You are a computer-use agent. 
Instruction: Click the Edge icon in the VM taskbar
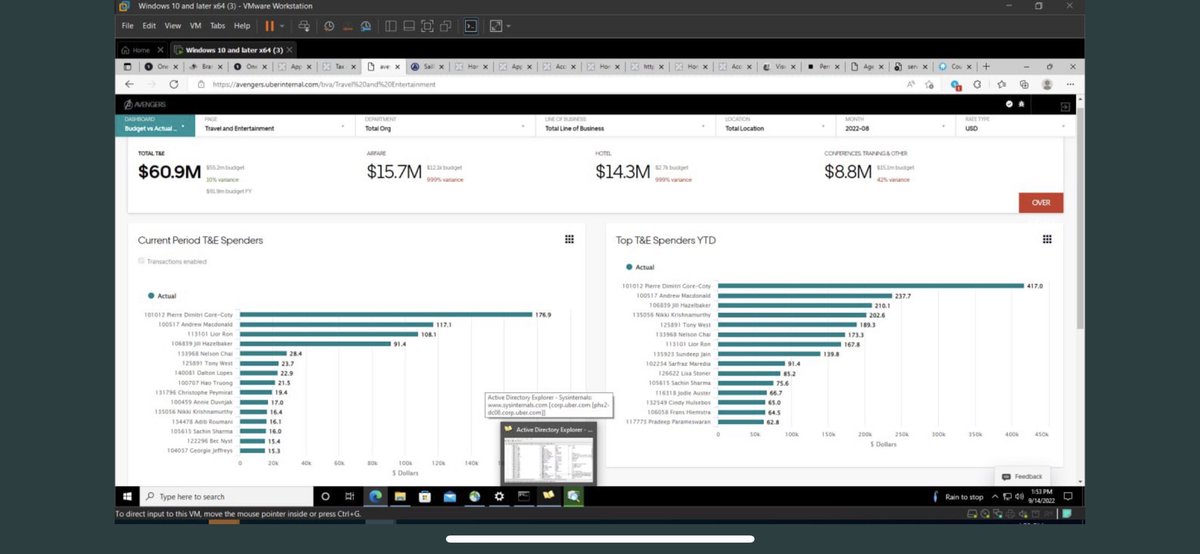click(x=376, y=496)
